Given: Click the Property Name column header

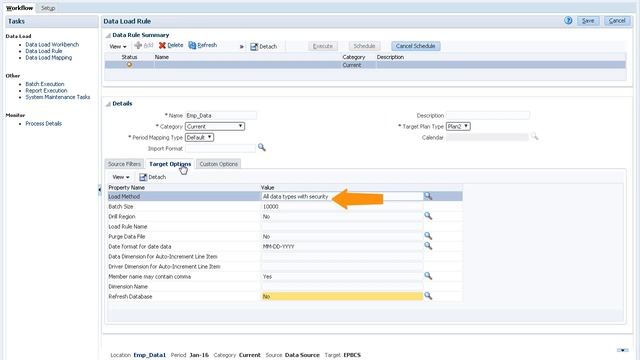Looking at the screenshot, I should [x=127, y=187].
